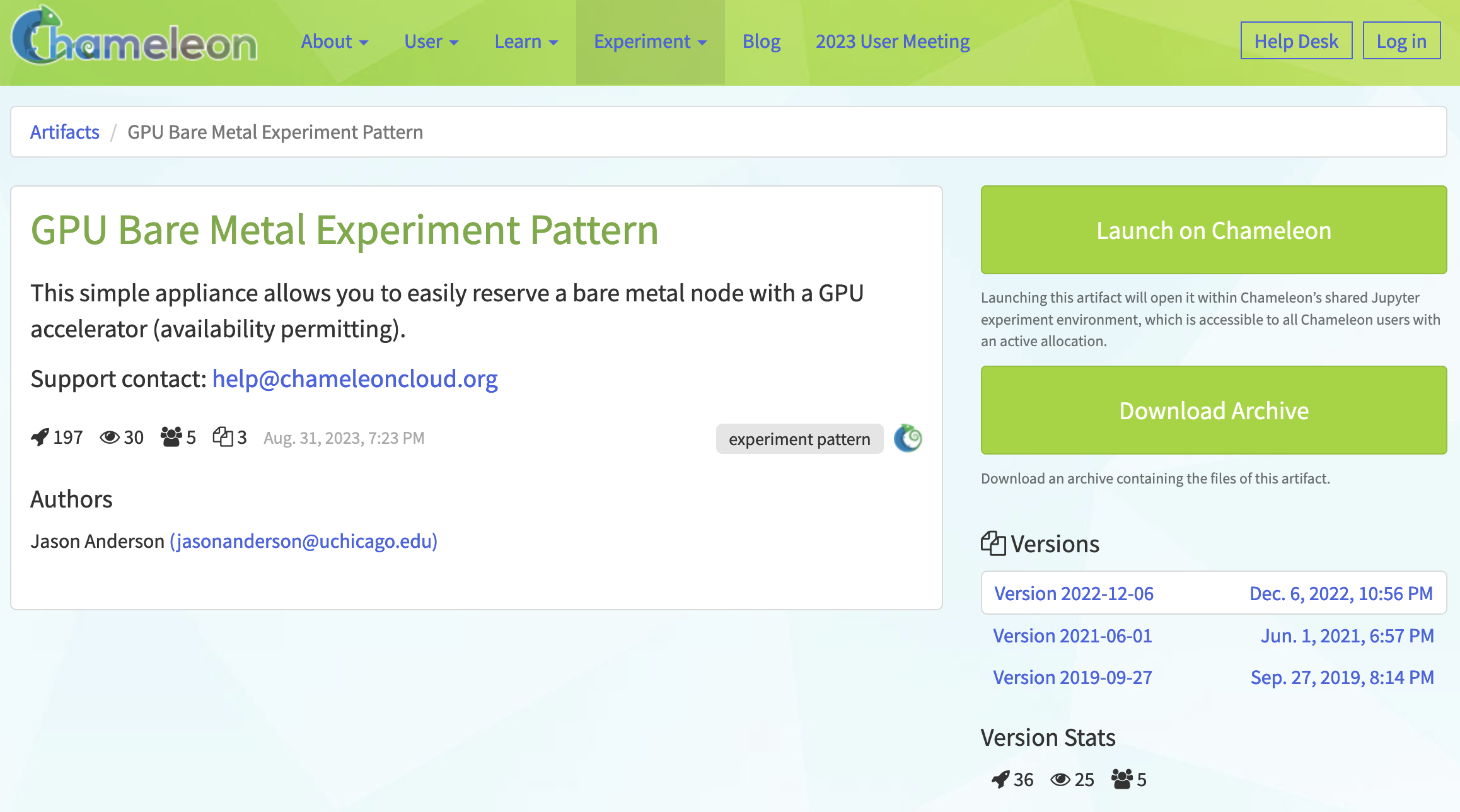Expand the Experiment dropdown menu

(x=650, y=42)
